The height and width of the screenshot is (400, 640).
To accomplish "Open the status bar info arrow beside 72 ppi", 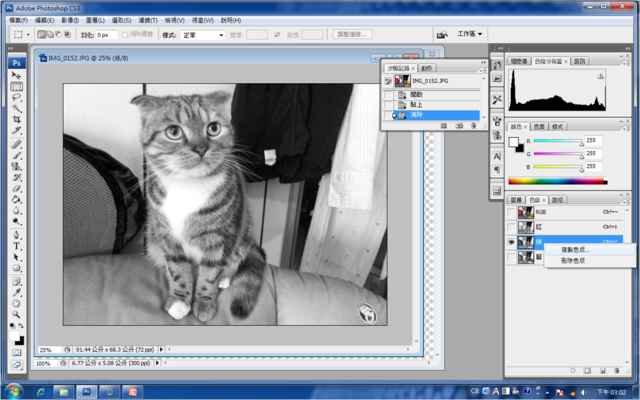I will [x=161, y=349].
